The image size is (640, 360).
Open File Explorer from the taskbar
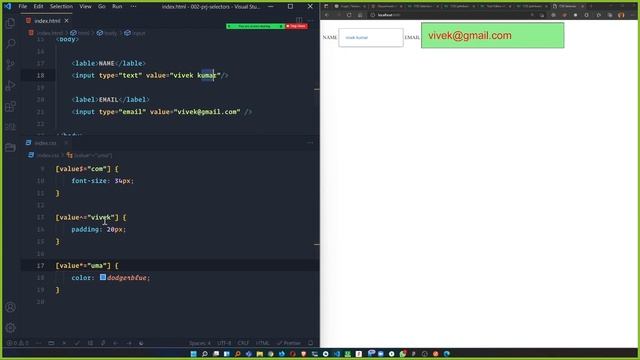pos(260,353)
